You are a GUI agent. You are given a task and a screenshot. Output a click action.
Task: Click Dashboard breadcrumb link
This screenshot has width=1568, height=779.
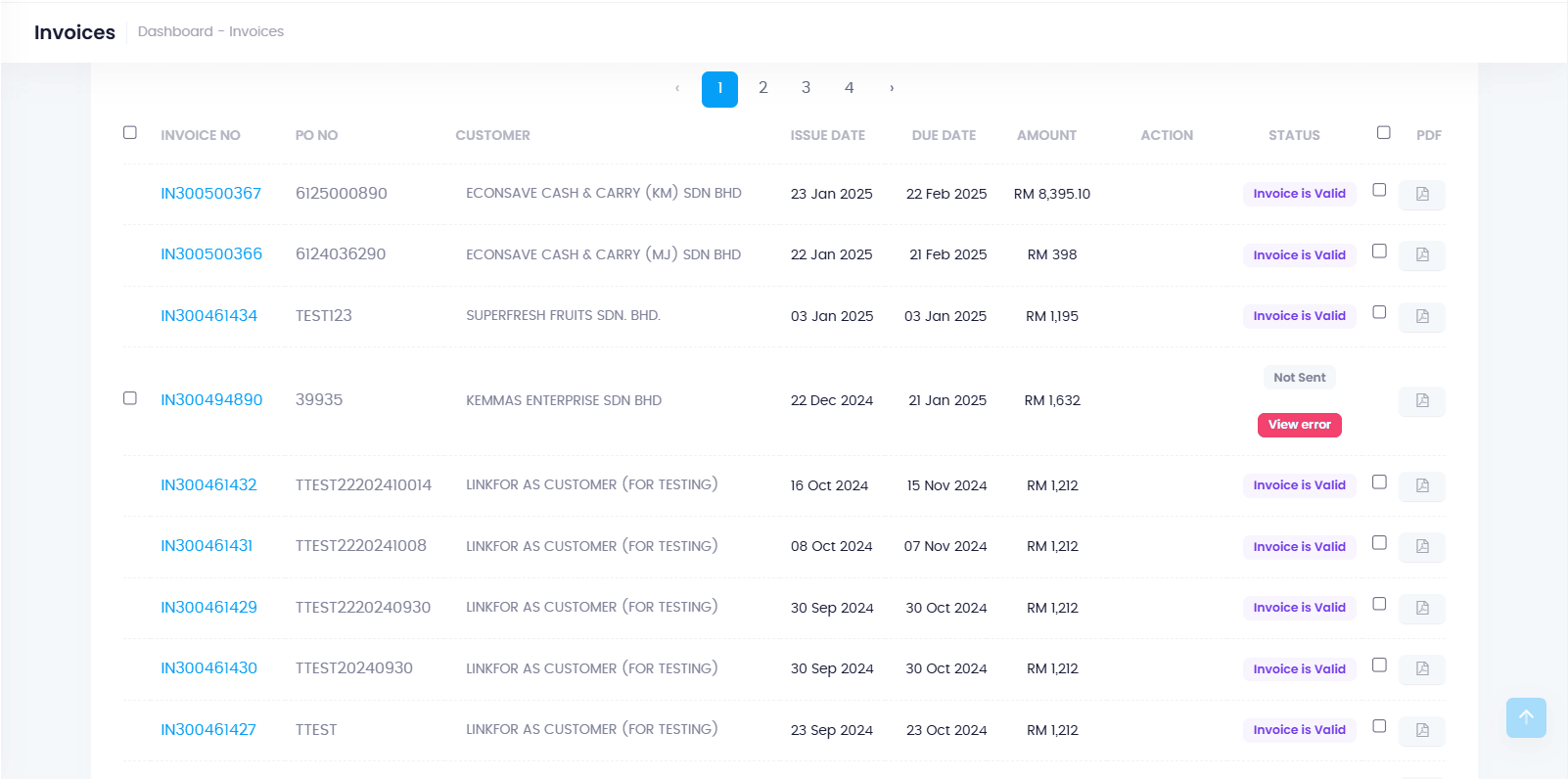pos(175,31)
